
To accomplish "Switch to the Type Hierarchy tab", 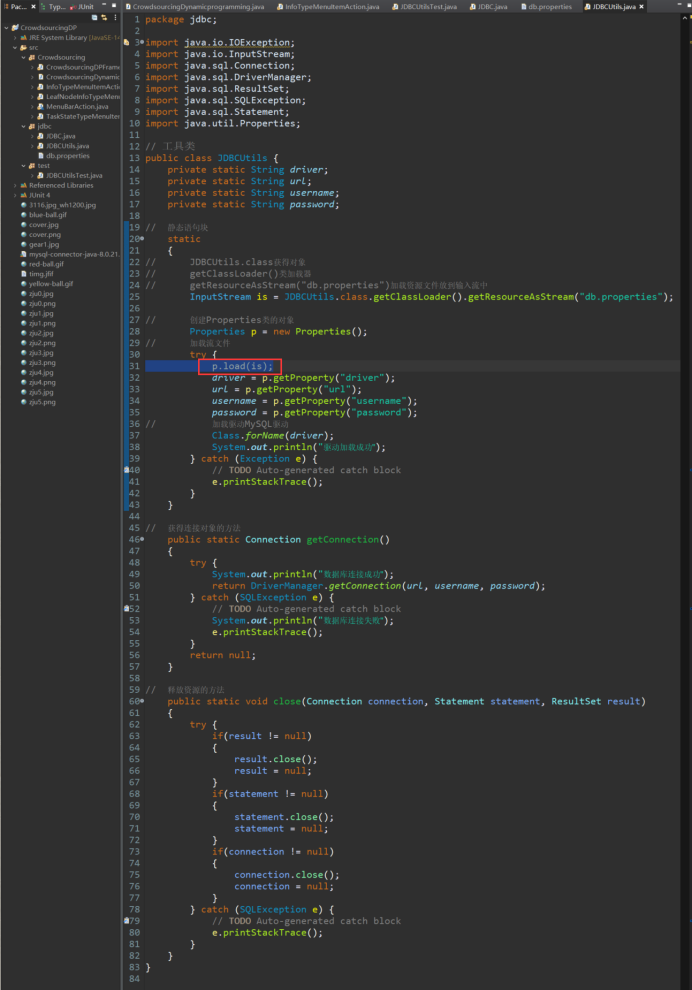I will (53, 6).
